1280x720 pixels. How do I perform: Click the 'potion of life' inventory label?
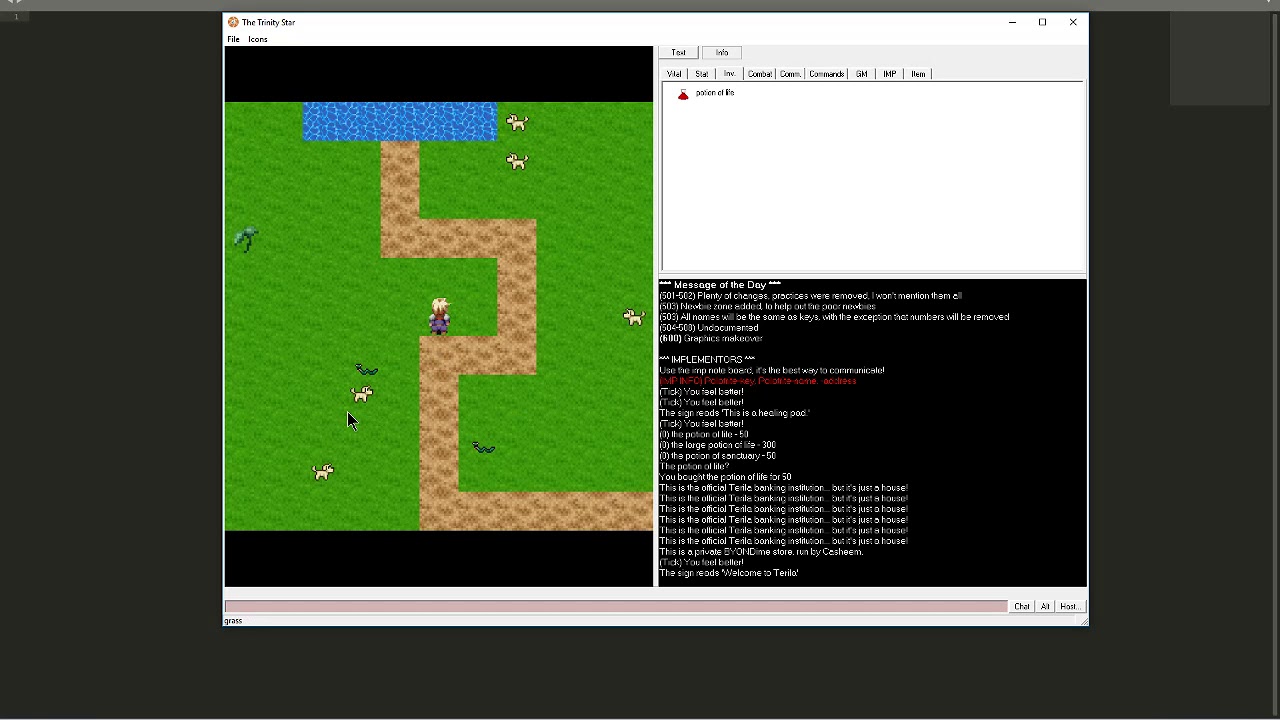[x=715, y=93]
